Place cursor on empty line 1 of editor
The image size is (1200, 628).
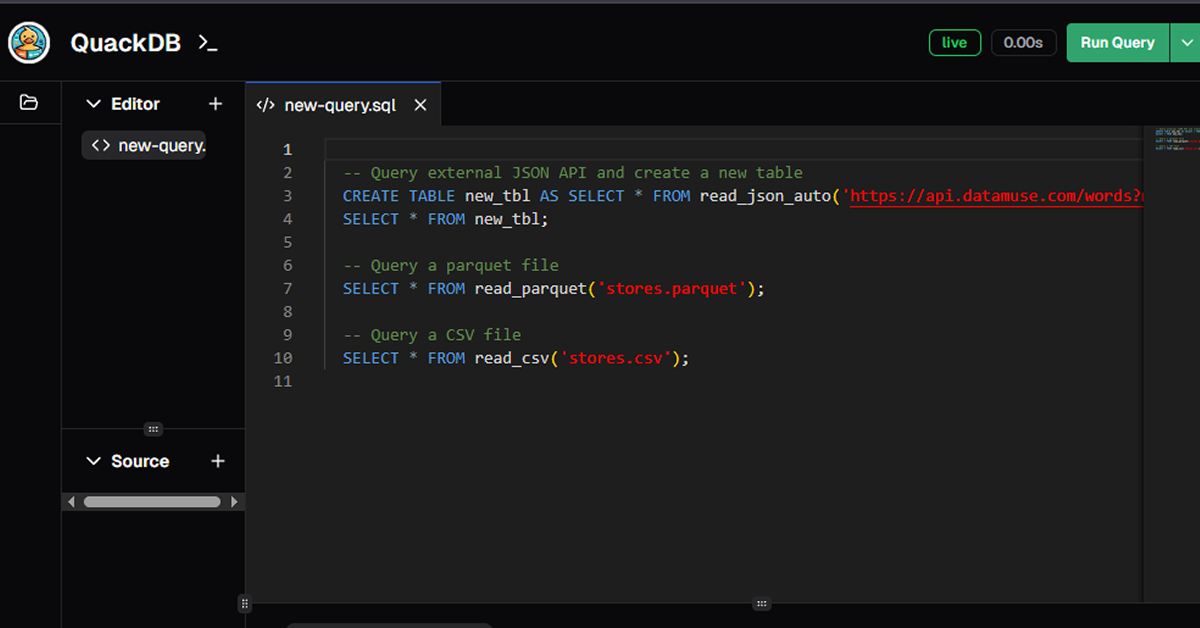point(733,149)
